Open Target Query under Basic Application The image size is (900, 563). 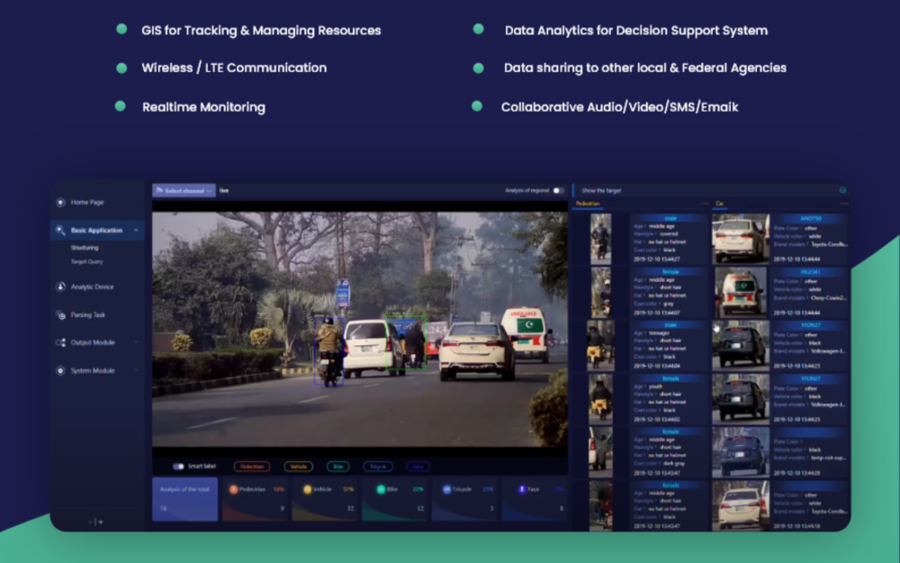(87, 262)
